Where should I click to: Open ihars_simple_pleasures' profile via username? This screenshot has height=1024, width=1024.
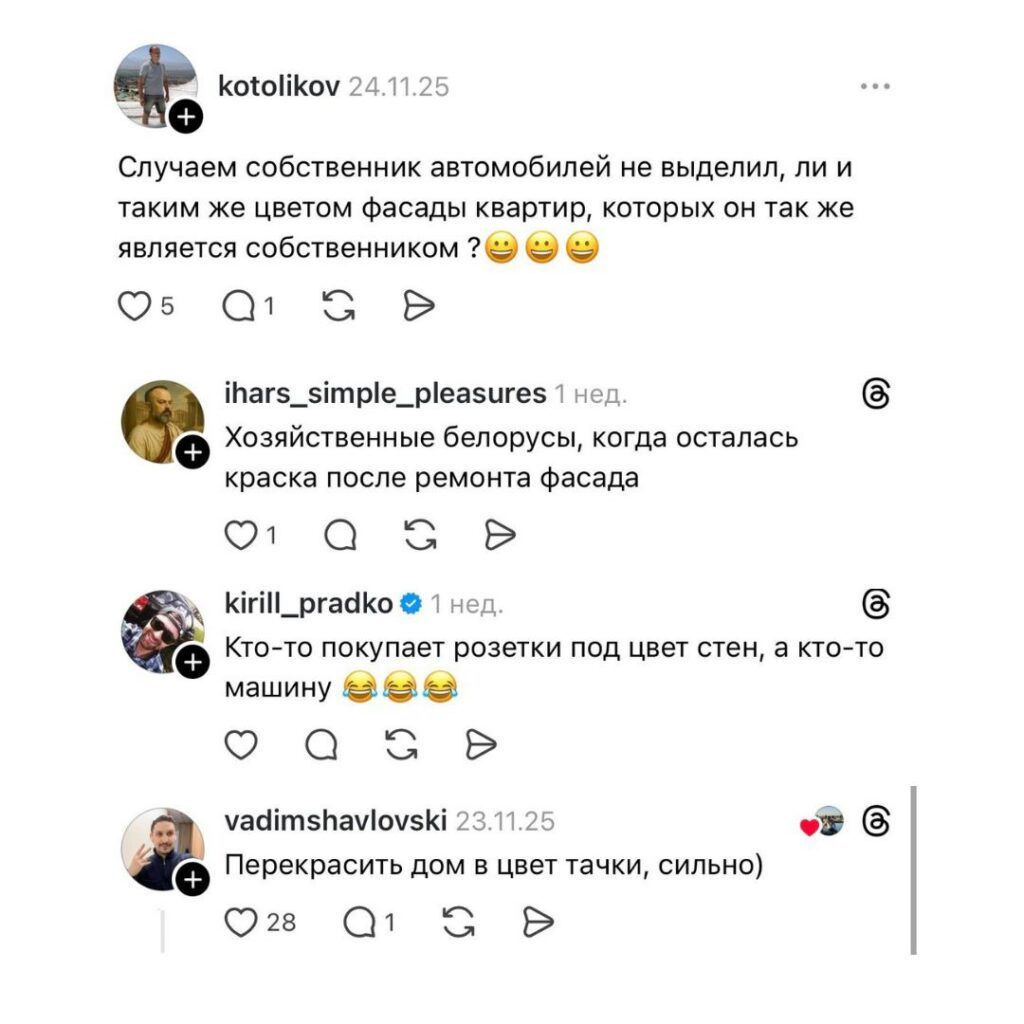coord(385,393)
